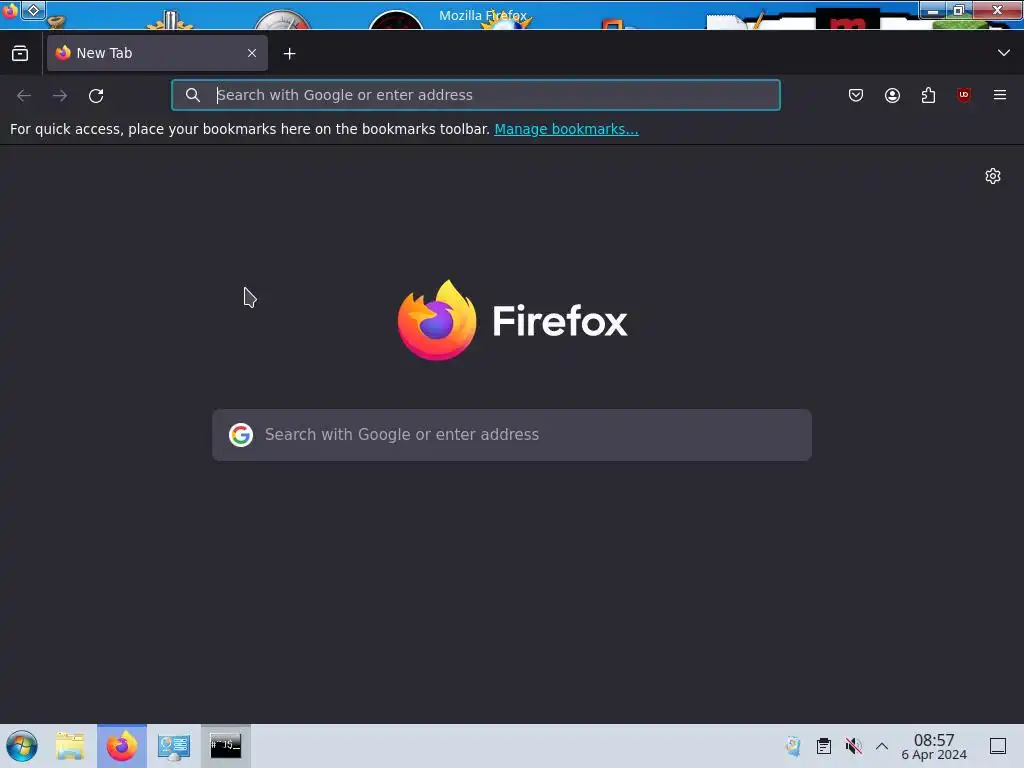Close the Mozilla Firefox window
This screenshot has width=1024, height=768.
click(x=997, y=10)
